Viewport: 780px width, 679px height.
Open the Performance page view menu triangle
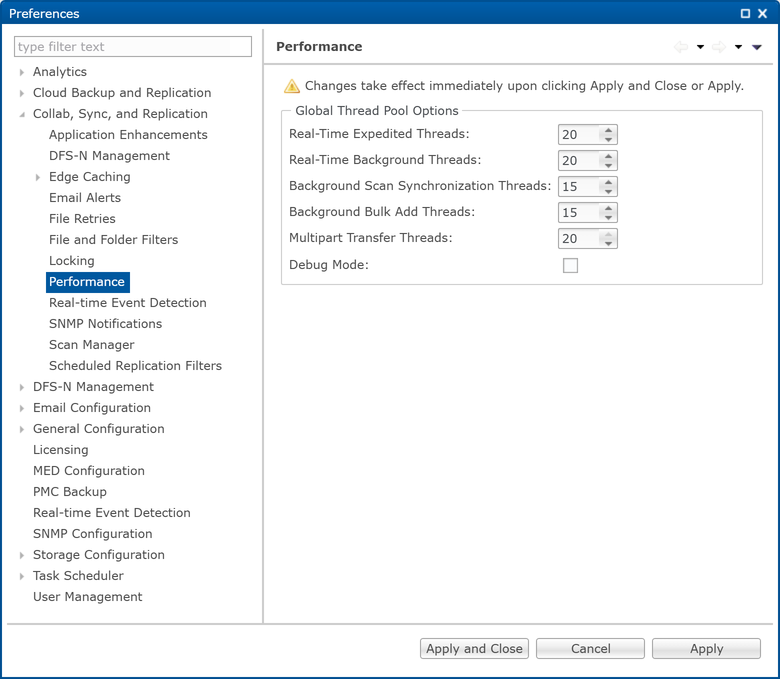(757, 47)
